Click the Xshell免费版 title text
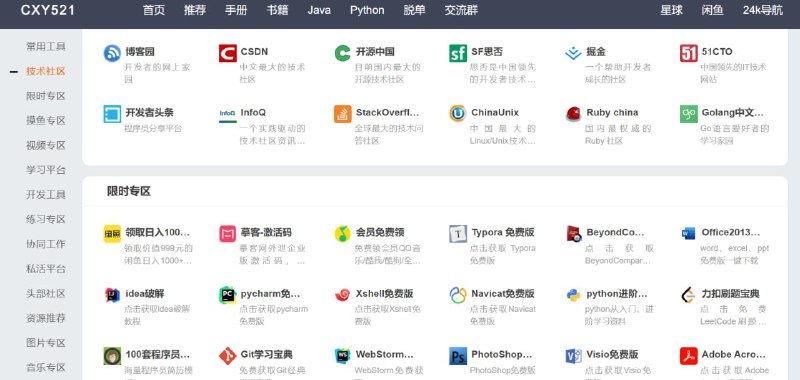 pyautogui.click(x=385, y=294)
